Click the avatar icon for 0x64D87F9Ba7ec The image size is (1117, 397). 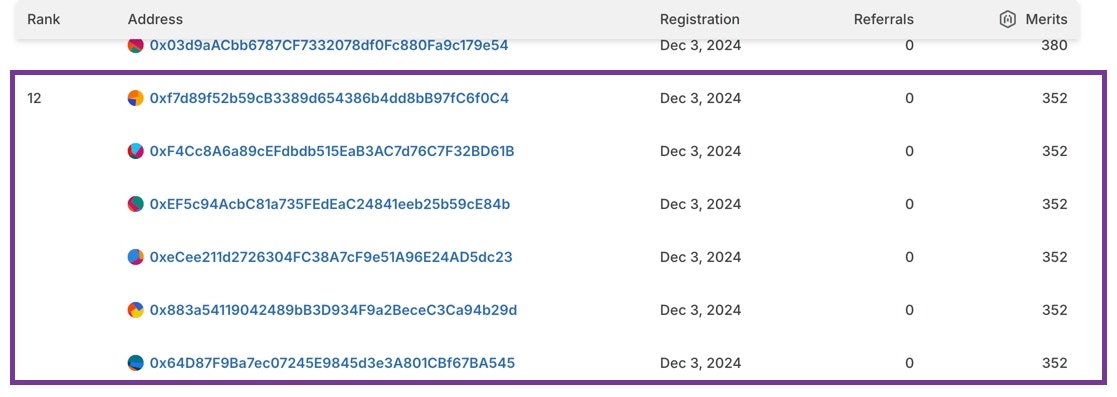click(x=135, y=364)
